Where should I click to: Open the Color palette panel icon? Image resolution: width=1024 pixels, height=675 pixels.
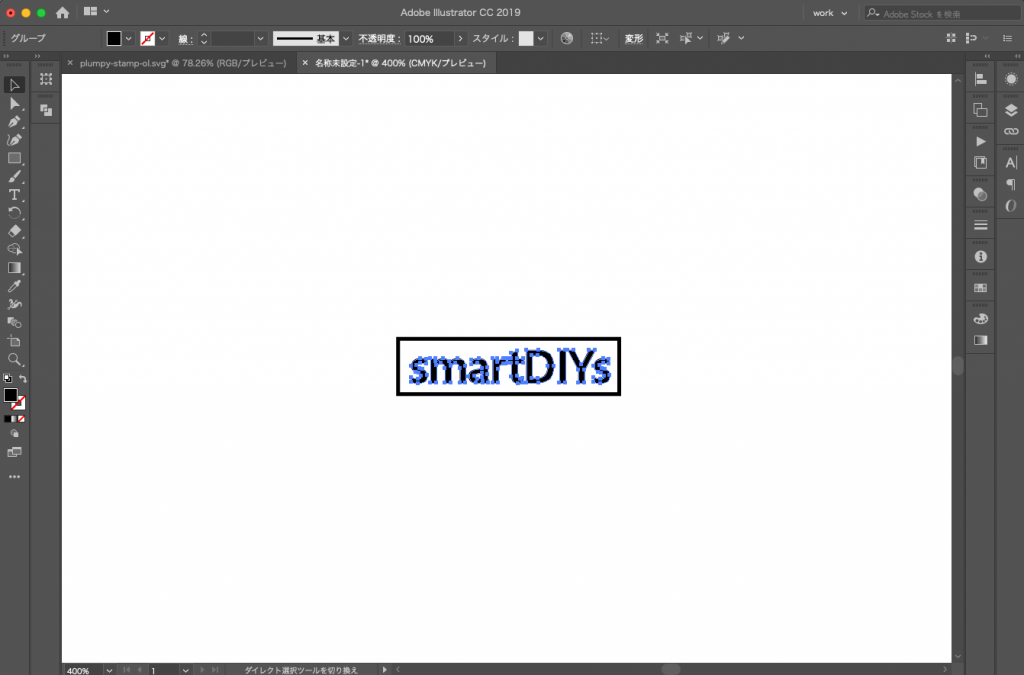click(980, 319)
